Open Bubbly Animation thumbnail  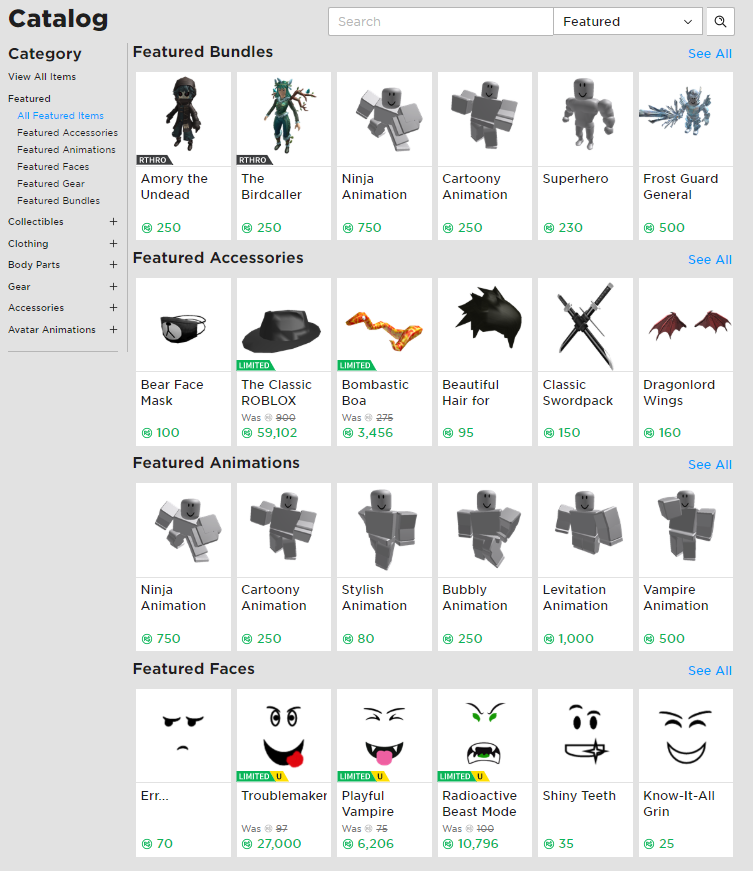(485, 530)
